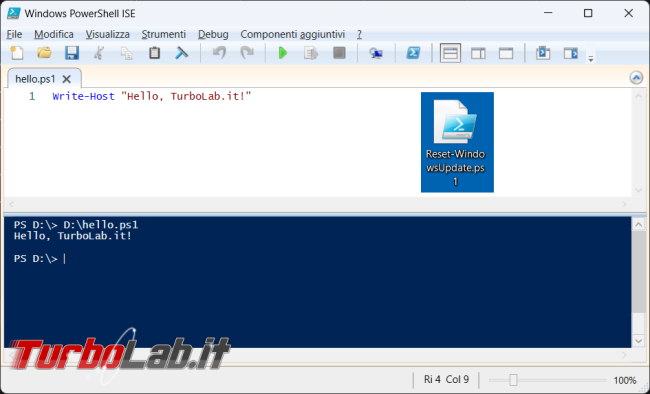Screen dimensions: 650x394
Task: Click the 100% zoom level text
Action: point(624,380)
